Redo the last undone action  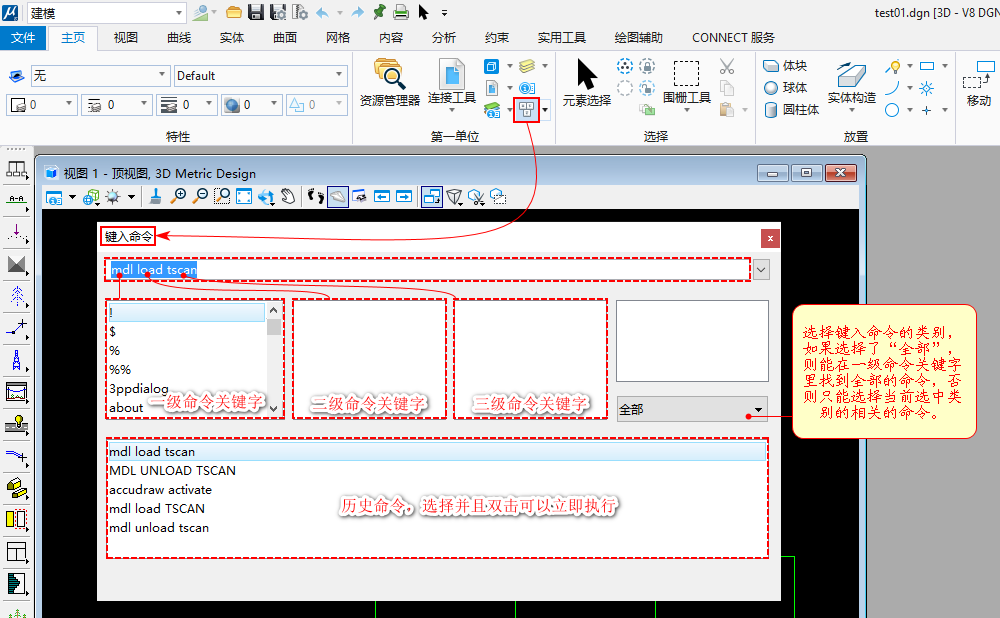click(x=358, y=12)
